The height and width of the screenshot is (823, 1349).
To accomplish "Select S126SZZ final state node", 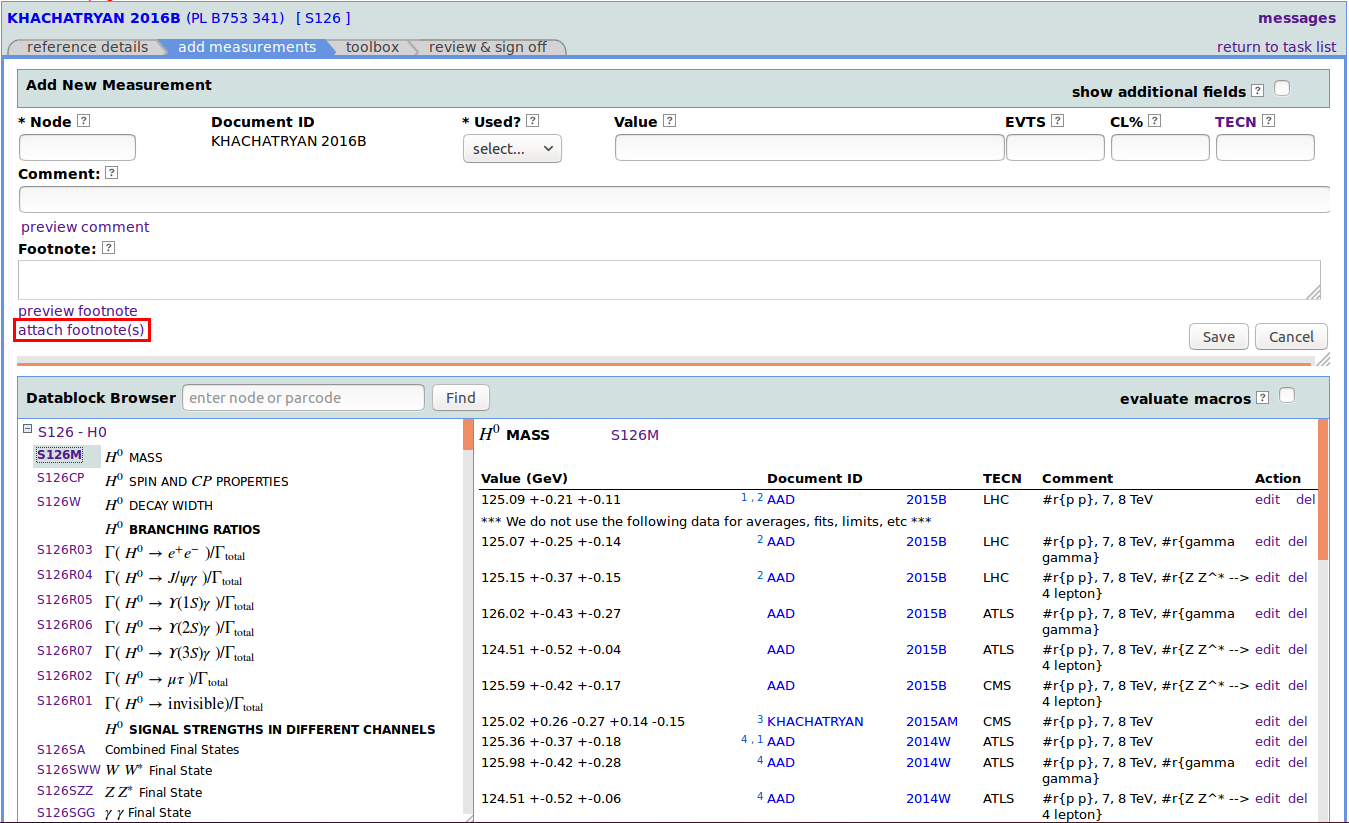I will [64, 791].
